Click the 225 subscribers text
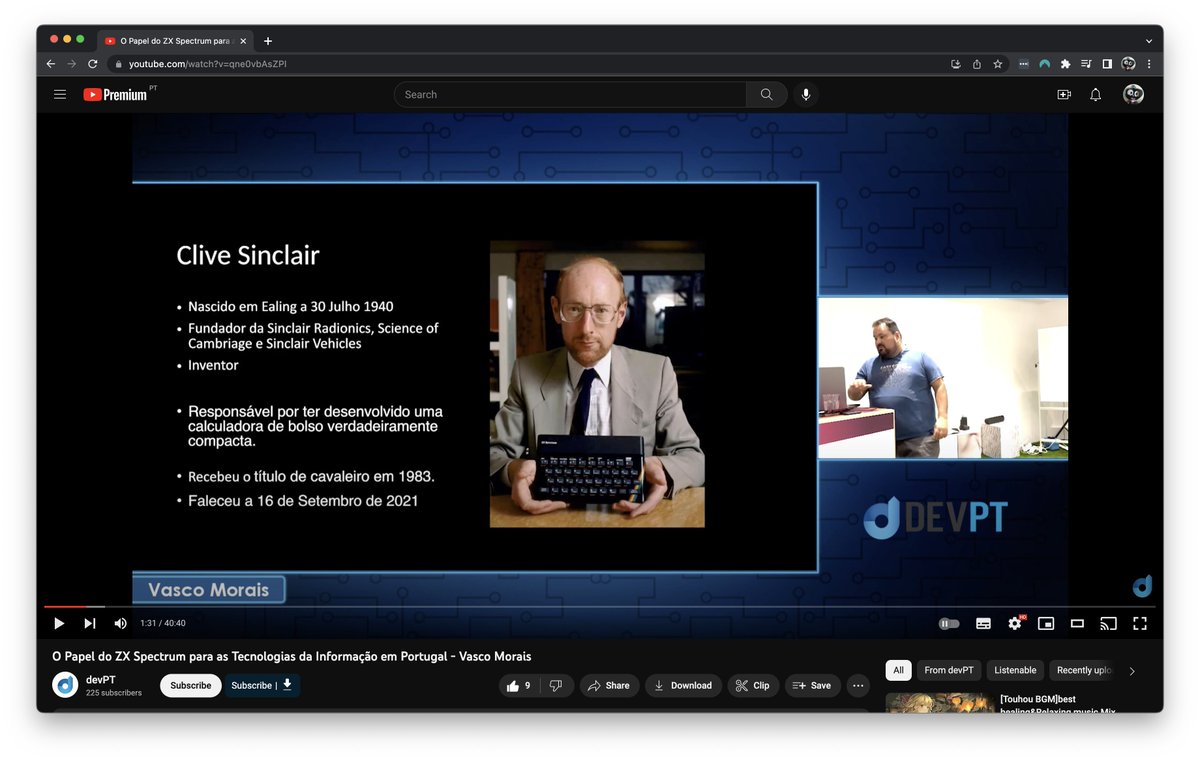The height and width of the screenshot is (761, 1200). 114,692
